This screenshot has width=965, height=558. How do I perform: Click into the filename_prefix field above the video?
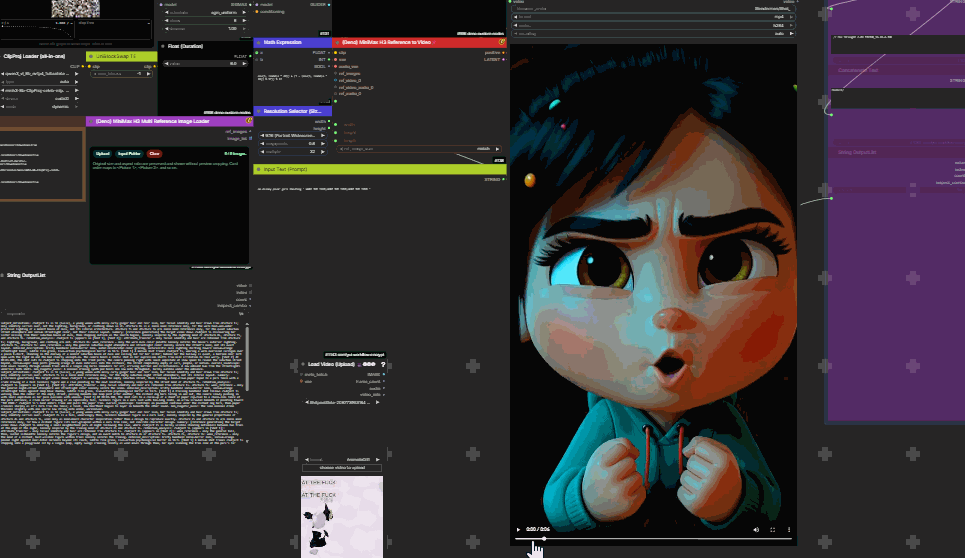(x=654, y=9)
